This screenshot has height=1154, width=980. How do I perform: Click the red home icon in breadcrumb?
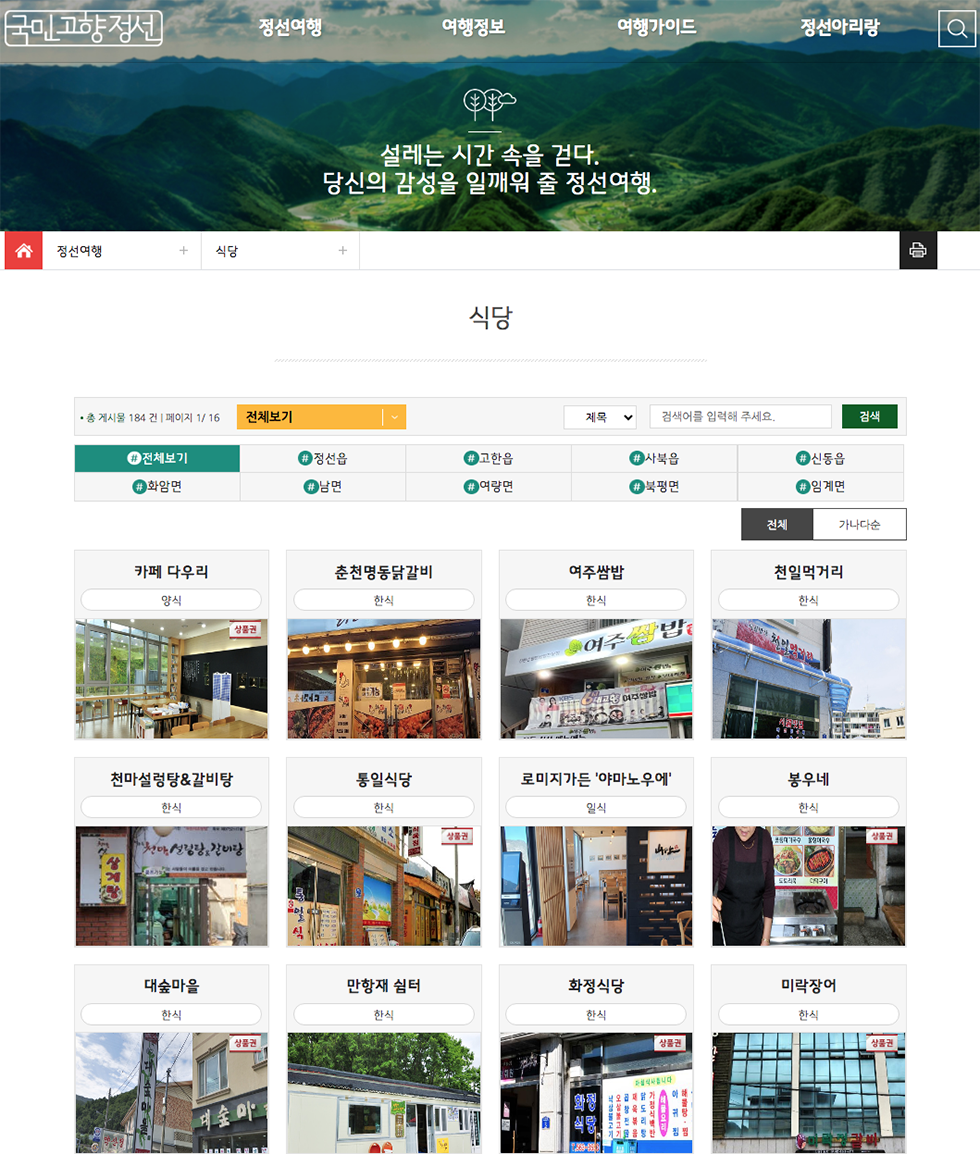(24, 251)
